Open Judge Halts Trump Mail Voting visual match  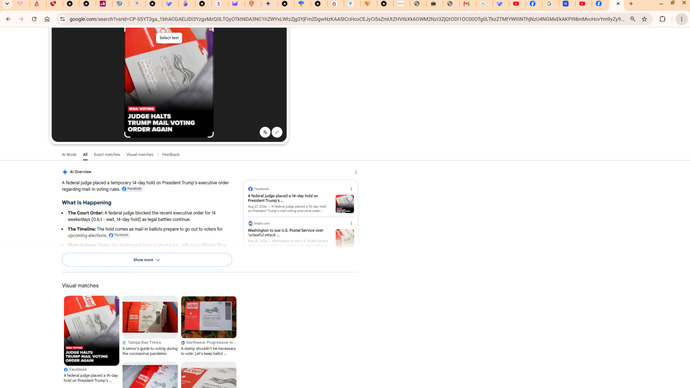(92, 330)
